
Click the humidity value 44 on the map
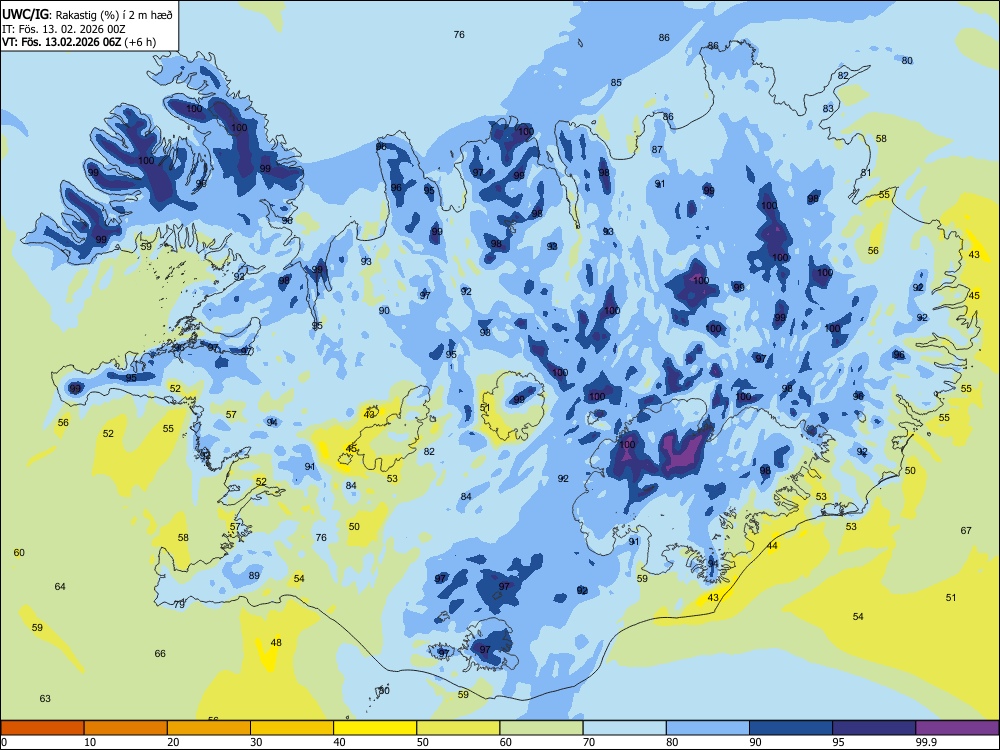(x=772, y=546)
